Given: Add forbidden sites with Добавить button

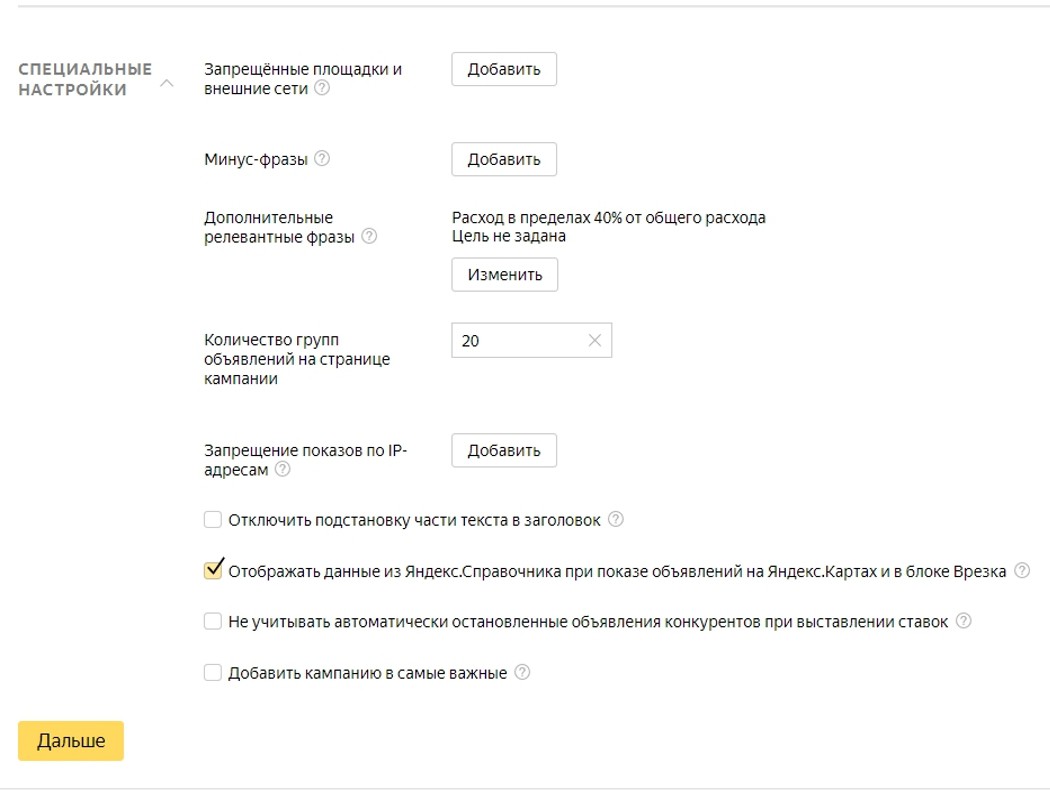Looking at the screenshot, I should (504, 69).
